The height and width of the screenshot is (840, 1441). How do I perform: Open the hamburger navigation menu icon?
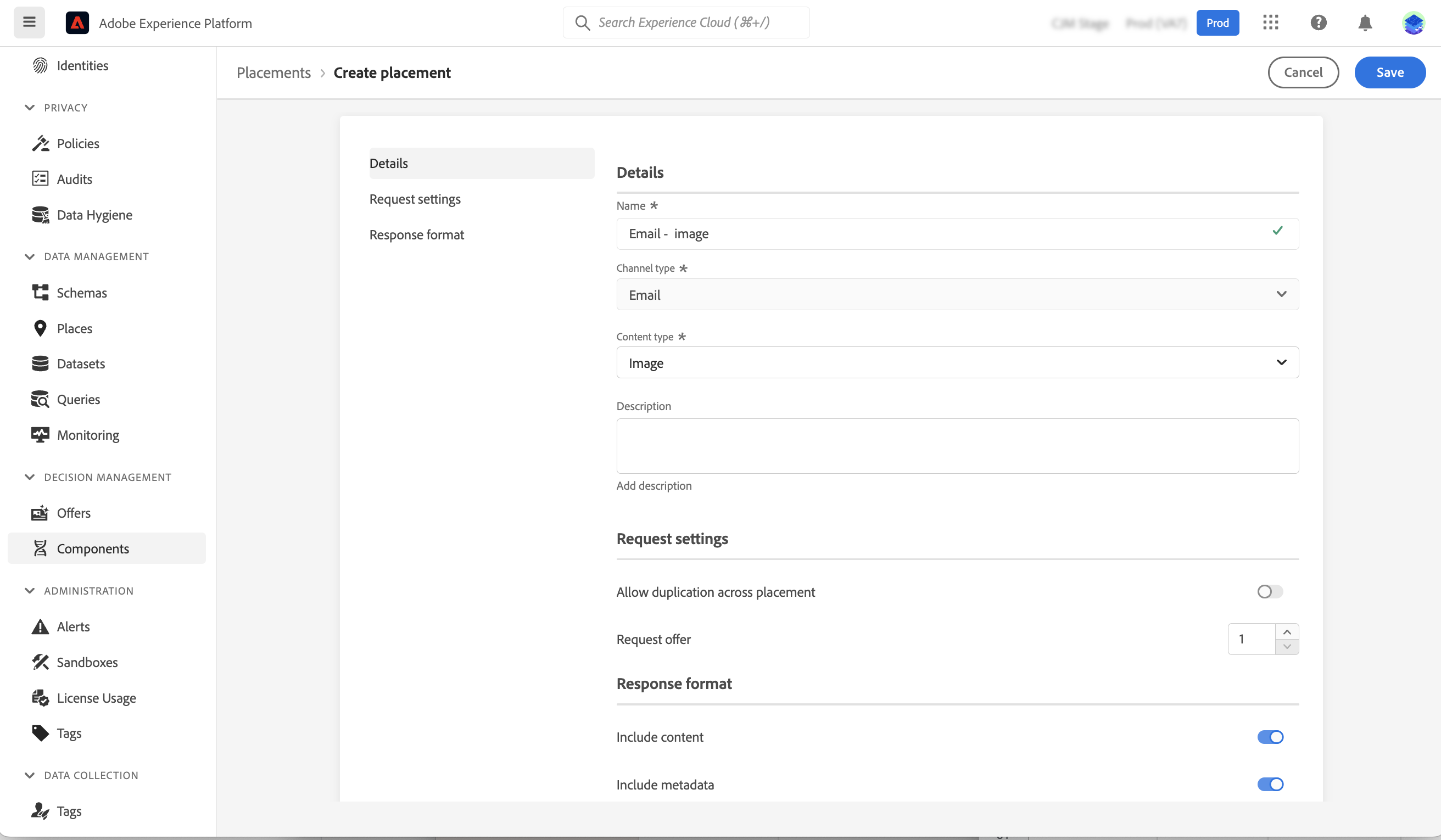29,23
